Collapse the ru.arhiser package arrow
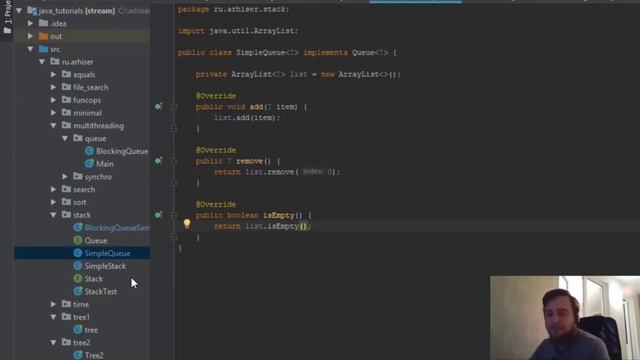 coord(42,62)
